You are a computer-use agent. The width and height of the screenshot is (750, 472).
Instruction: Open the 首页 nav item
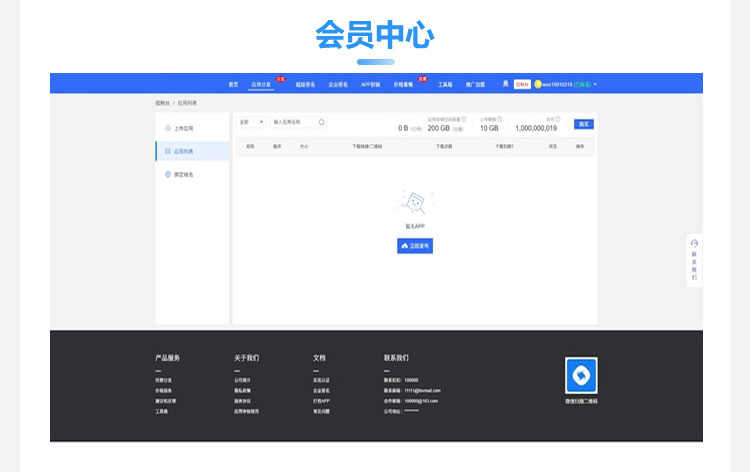point(233,85)
